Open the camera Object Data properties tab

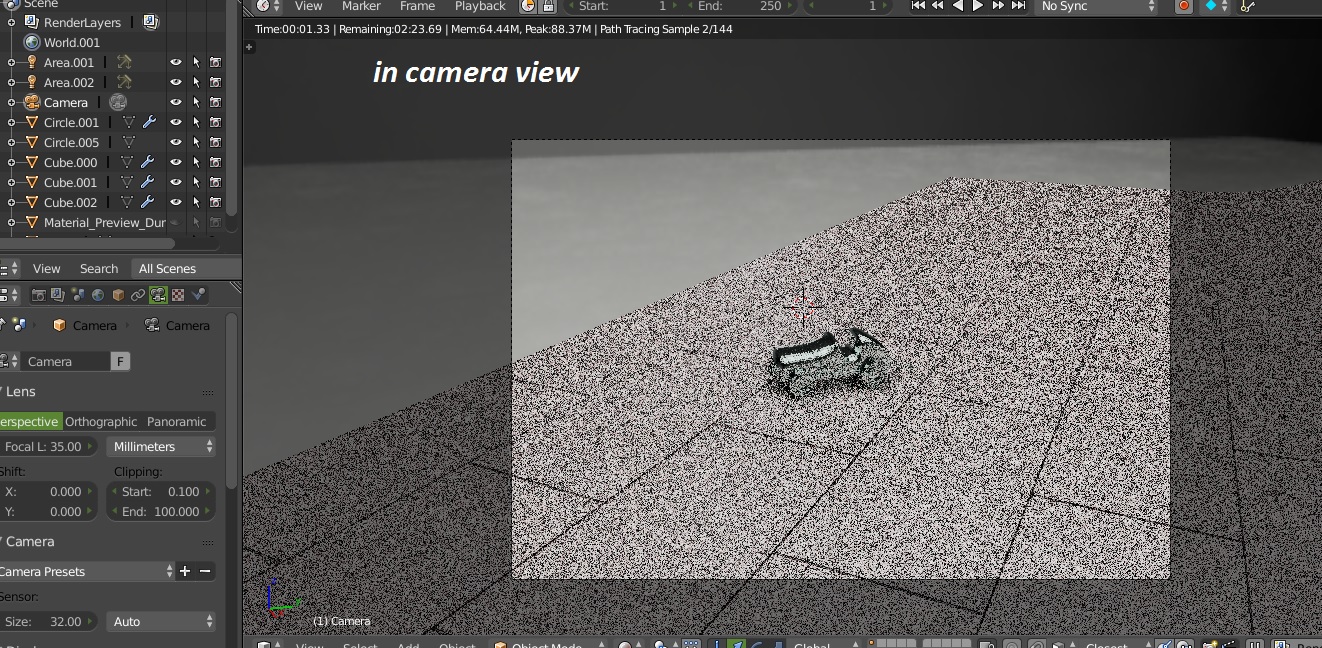pyautogui.click(x=158, y=295)
